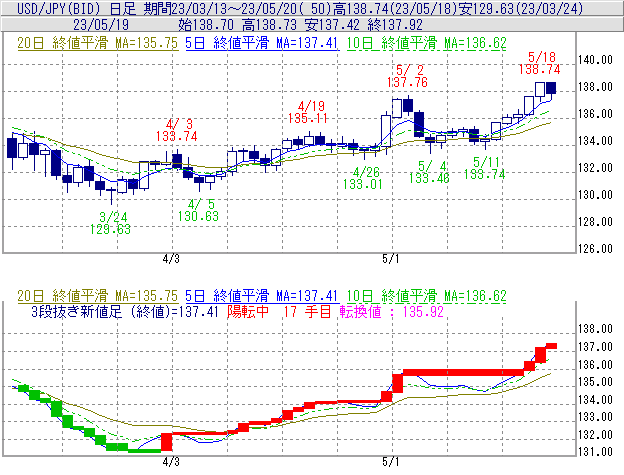
Task: Click the 転換値 : 135.92 text
Action: coord(392,311)
